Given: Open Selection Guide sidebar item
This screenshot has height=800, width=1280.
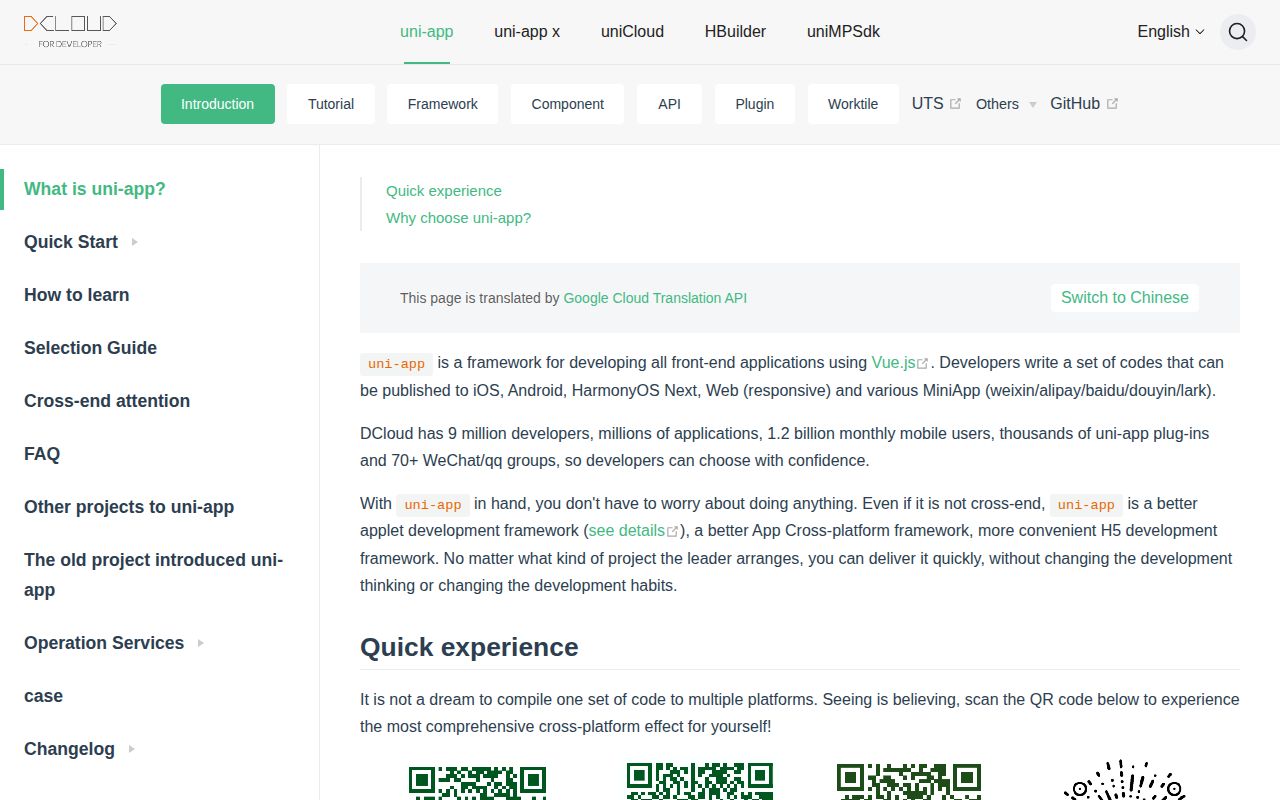Looking at the screenshot, I should [90, 348].
